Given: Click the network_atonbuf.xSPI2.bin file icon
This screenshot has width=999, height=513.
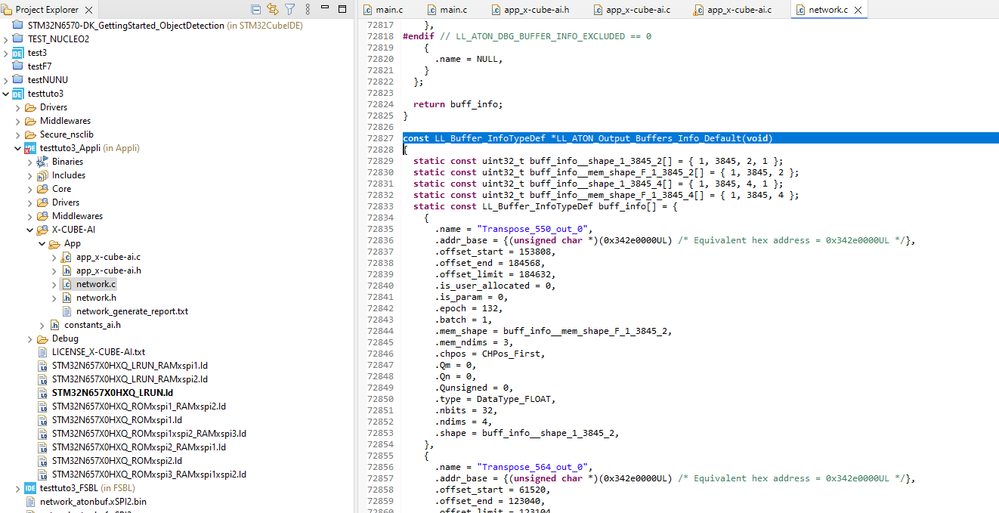Looking at the screenshot, I should coord(30,502).
